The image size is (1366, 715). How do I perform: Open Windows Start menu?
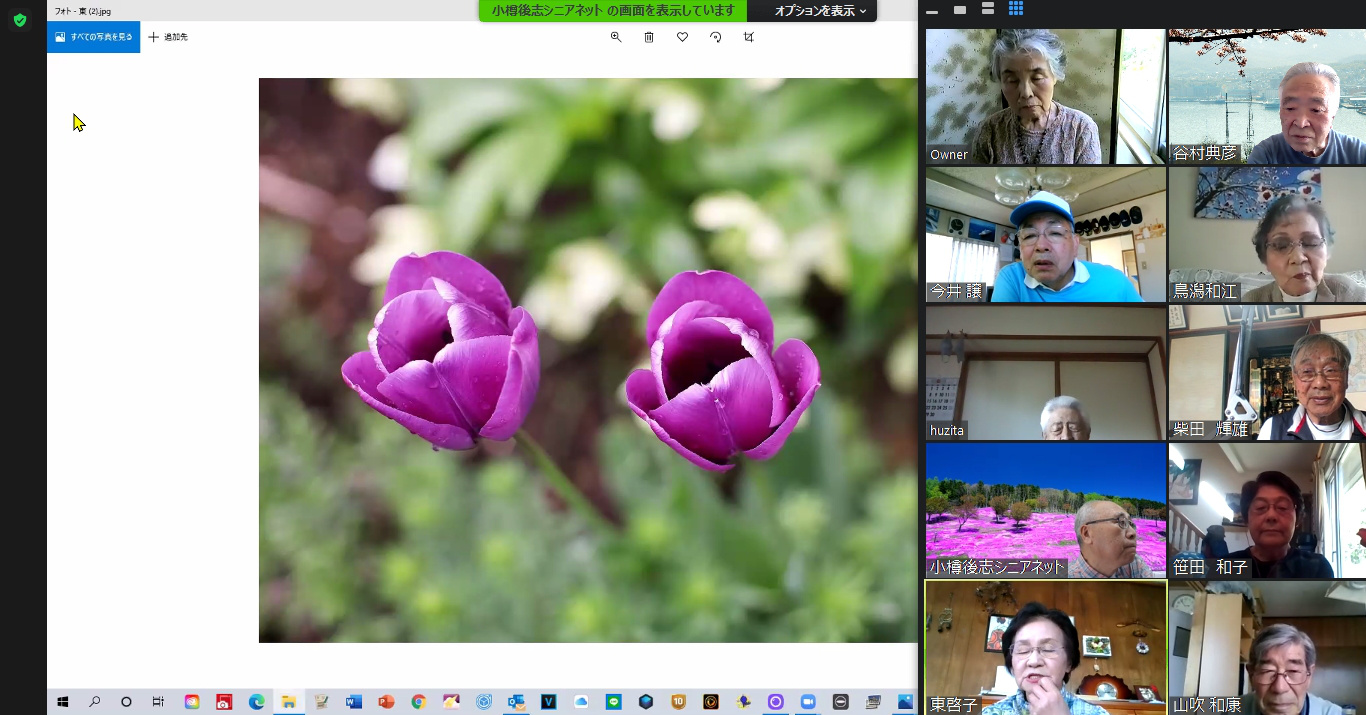coord(62,702)
